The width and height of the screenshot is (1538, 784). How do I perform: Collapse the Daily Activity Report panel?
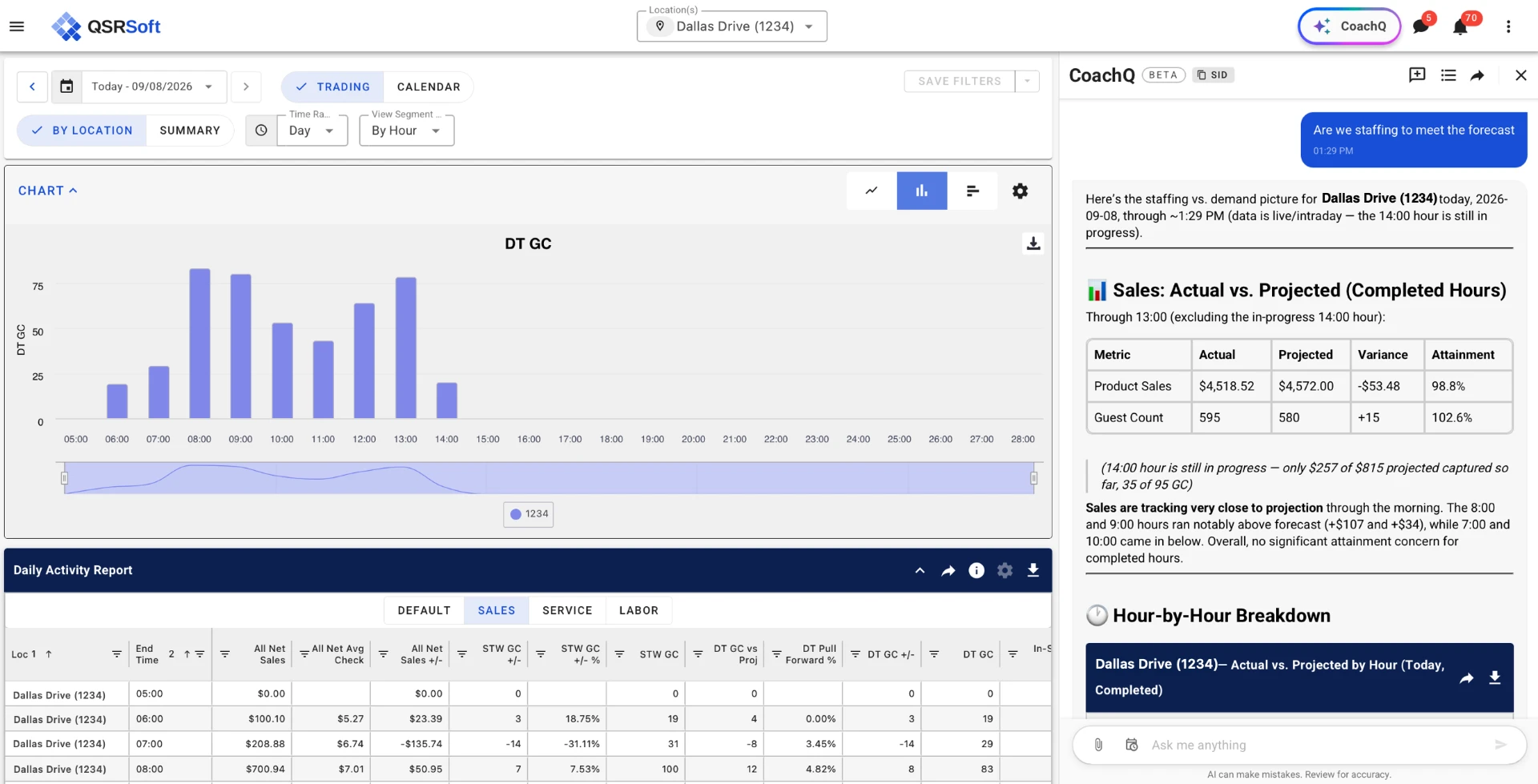(920, 570)
